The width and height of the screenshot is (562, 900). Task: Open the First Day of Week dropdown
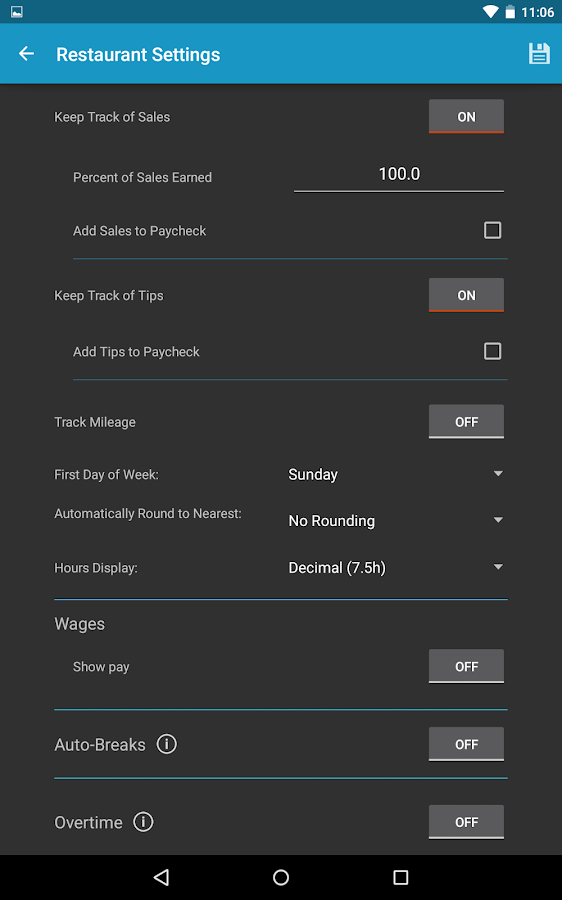click(396, 474)
